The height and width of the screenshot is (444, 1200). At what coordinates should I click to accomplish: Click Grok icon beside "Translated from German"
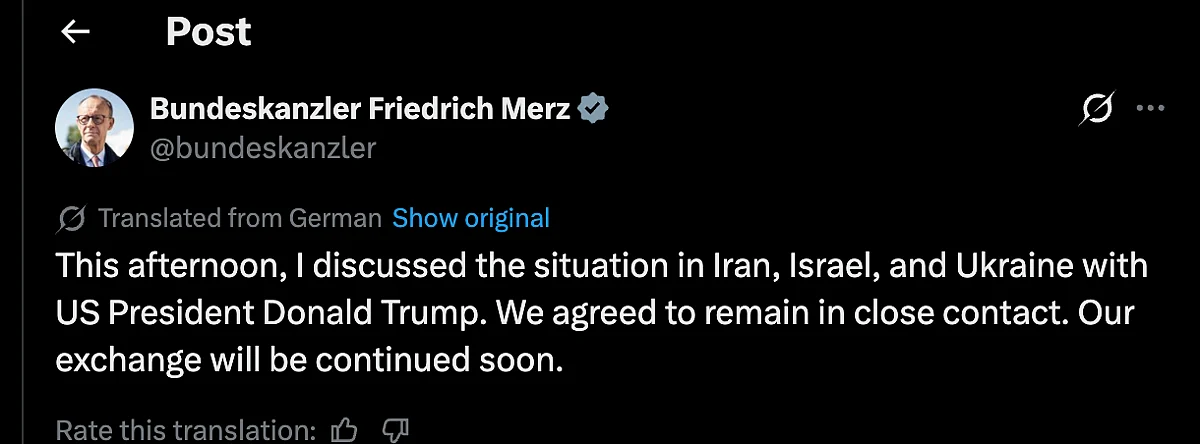tap(71, 218)
